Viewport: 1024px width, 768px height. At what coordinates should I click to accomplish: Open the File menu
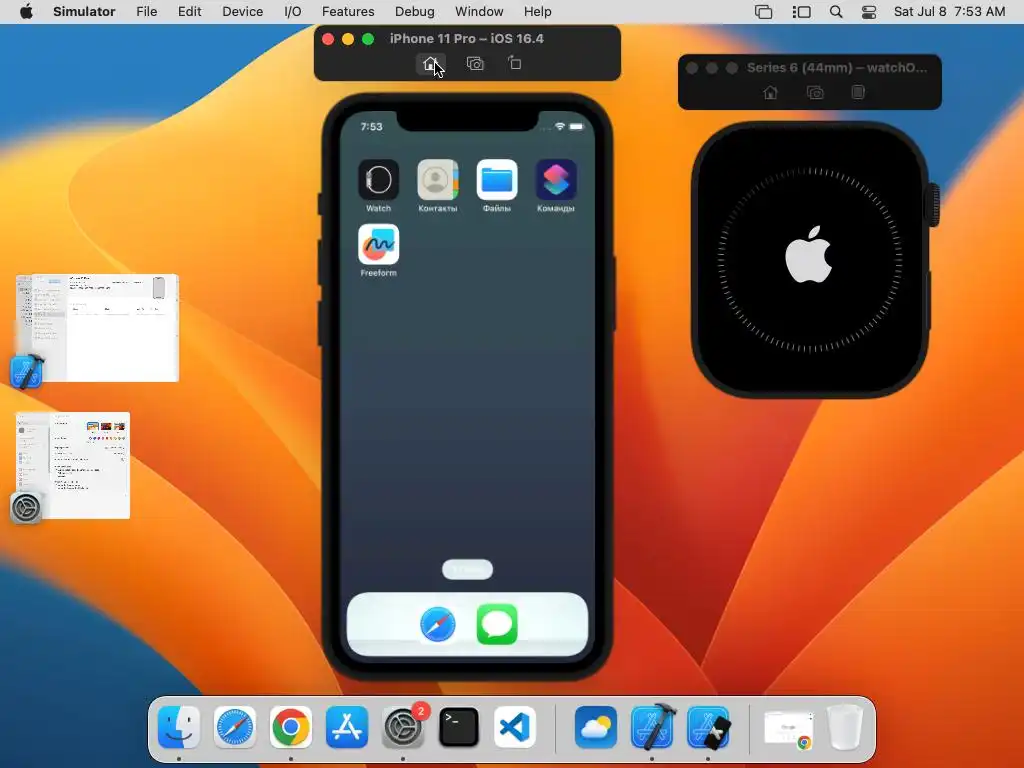tap(146, 12)
